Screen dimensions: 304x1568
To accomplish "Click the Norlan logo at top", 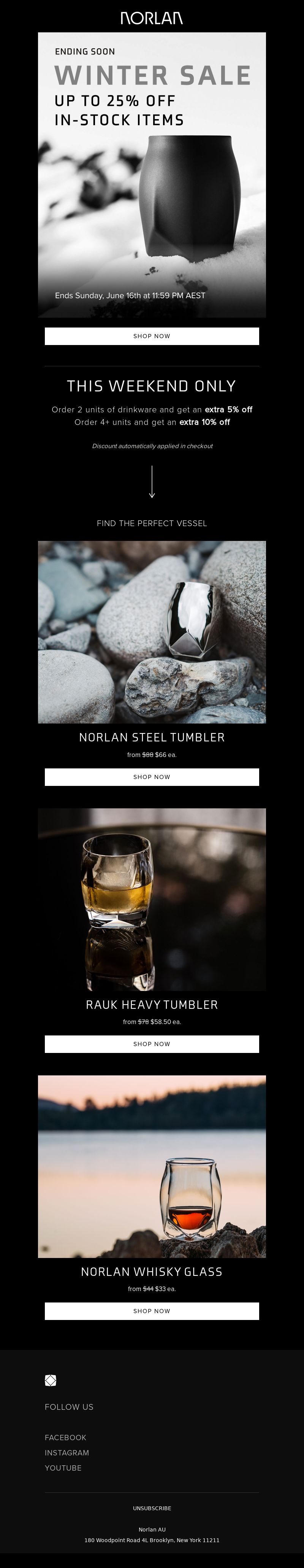I will click(151, 18).
